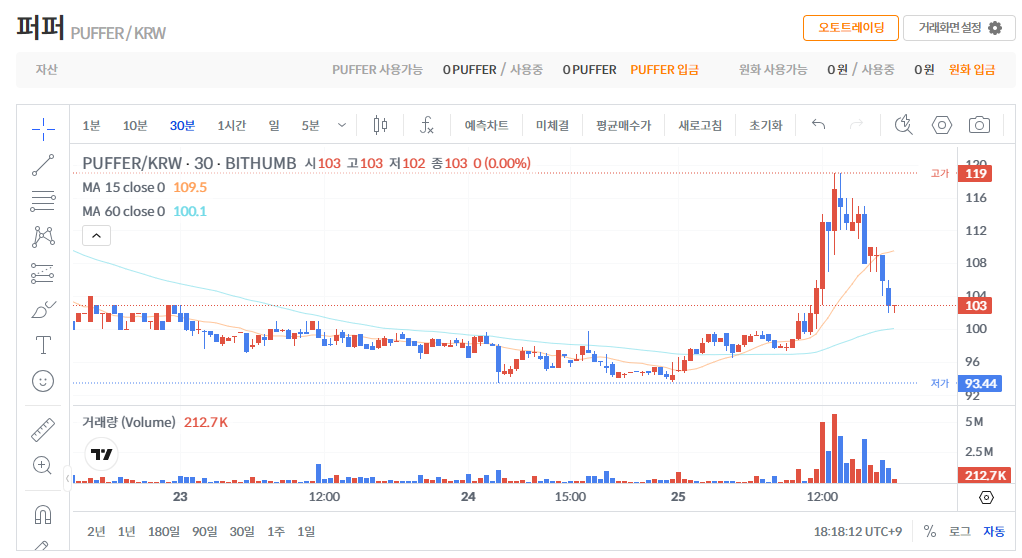Click the PUFFER deposit link
Screen dimensions: 1022x558
[664, 70]
